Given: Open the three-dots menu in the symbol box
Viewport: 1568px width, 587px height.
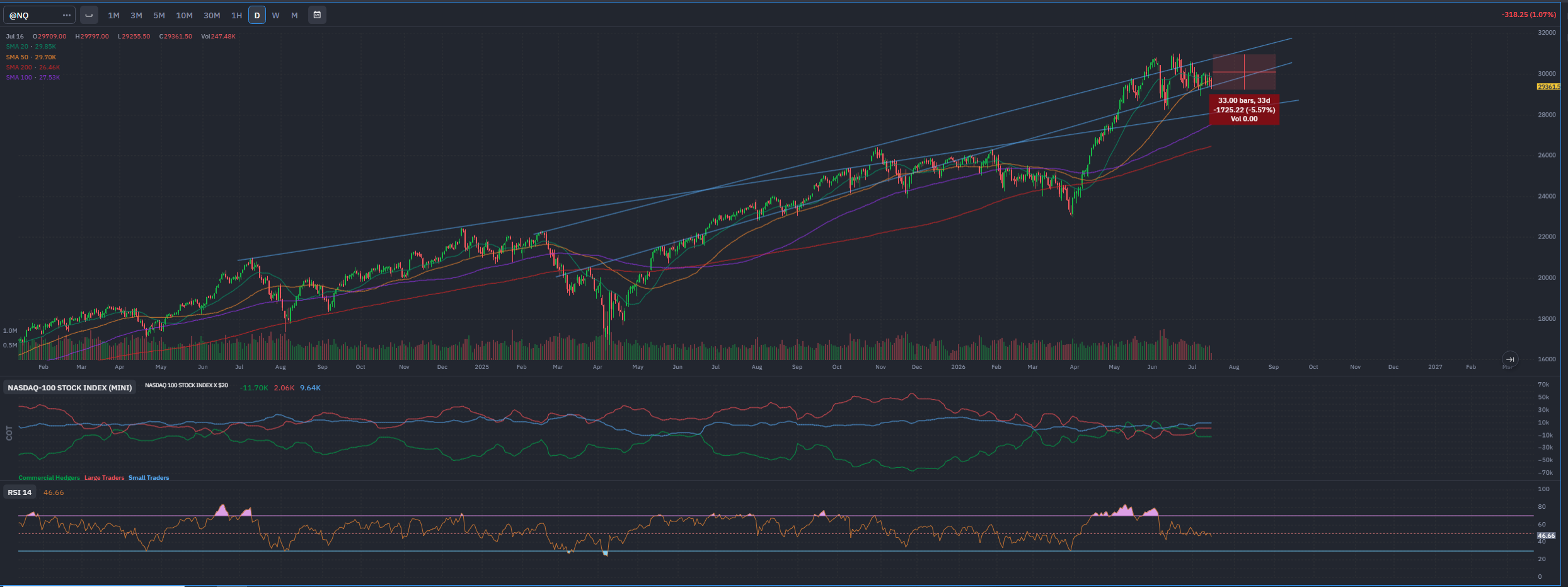Looking at the screenshot, I should tap(67, 15).
